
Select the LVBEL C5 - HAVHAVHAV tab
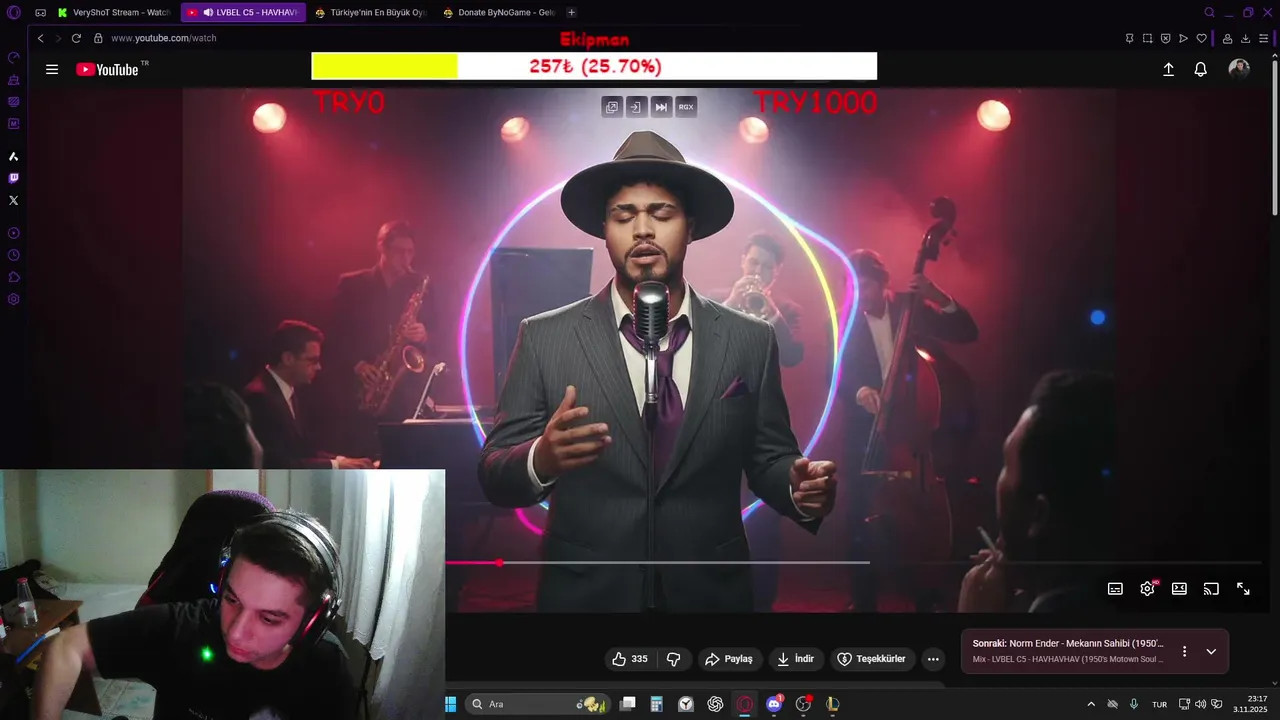pyautogui.click(x=243, y=12)
